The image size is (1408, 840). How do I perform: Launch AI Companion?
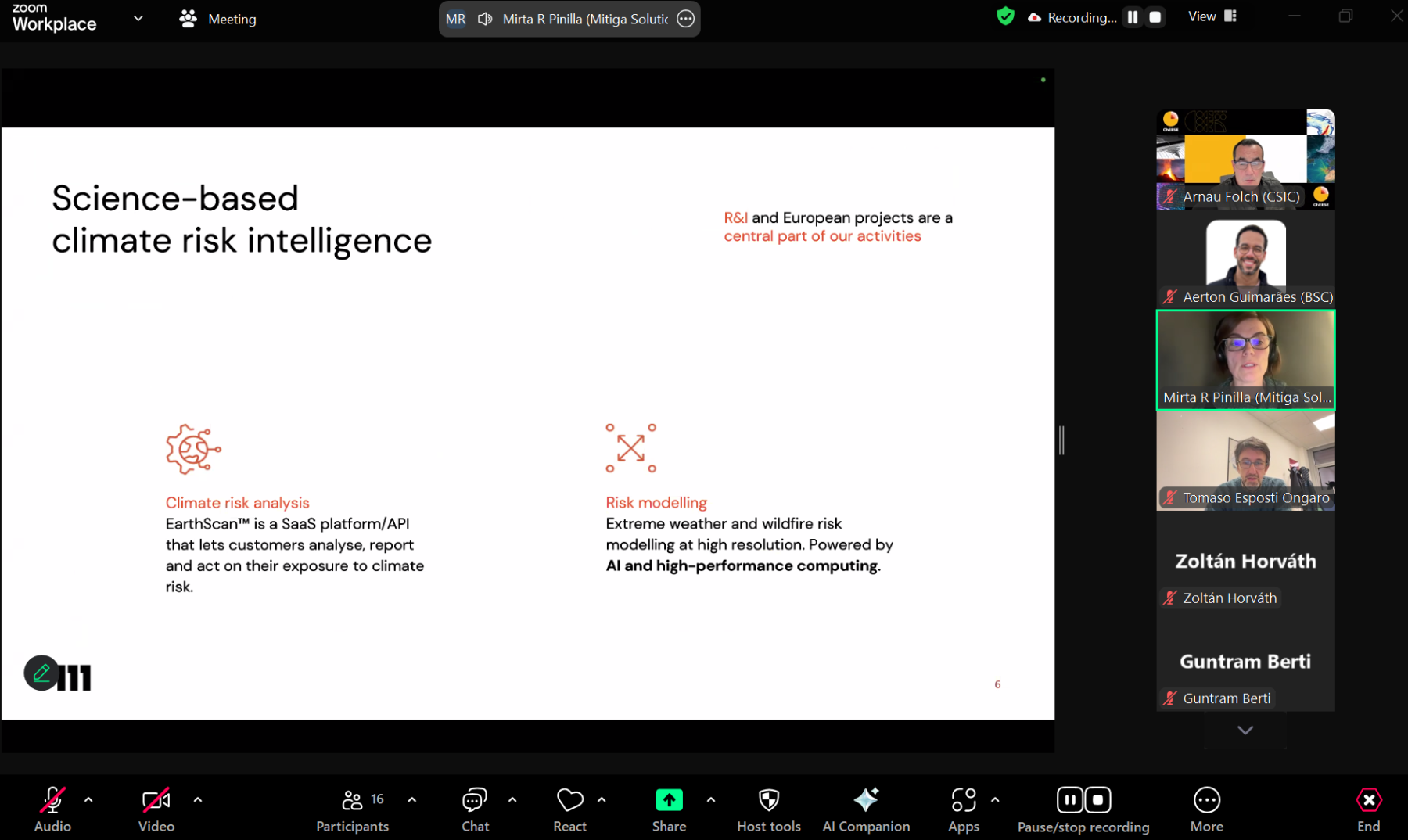pyautogui.click(x=866, y=801)
